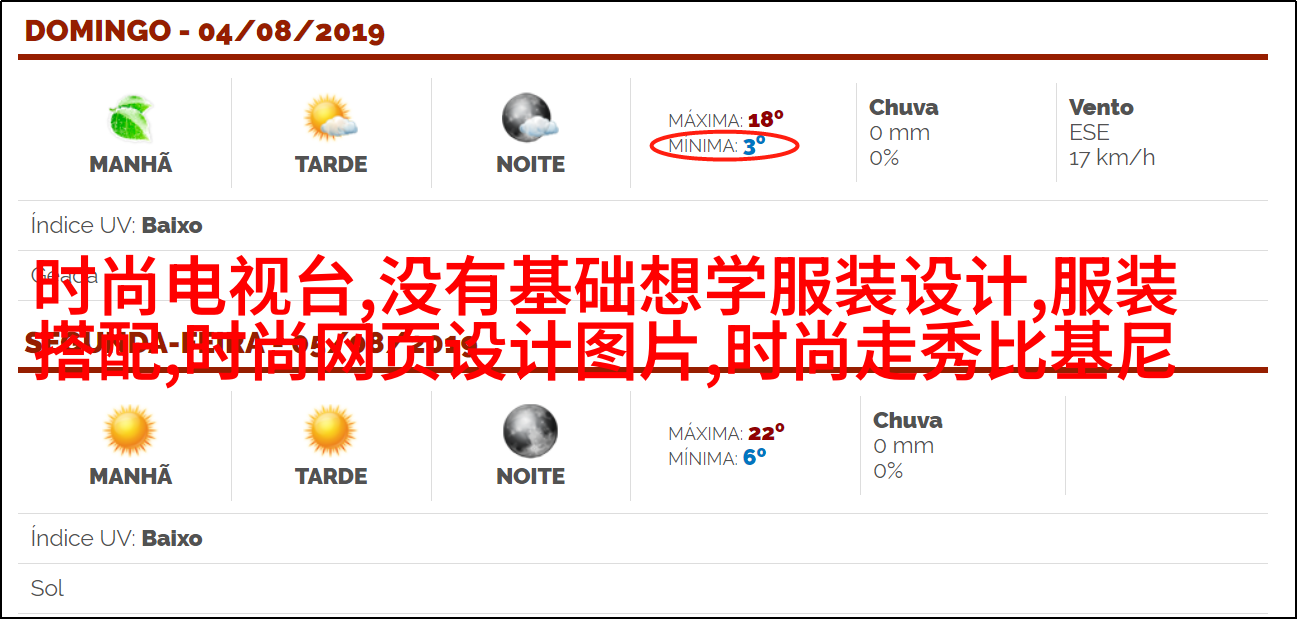
Task: Click the Sunday morning leaf frost icon
Action: point(131,119)
